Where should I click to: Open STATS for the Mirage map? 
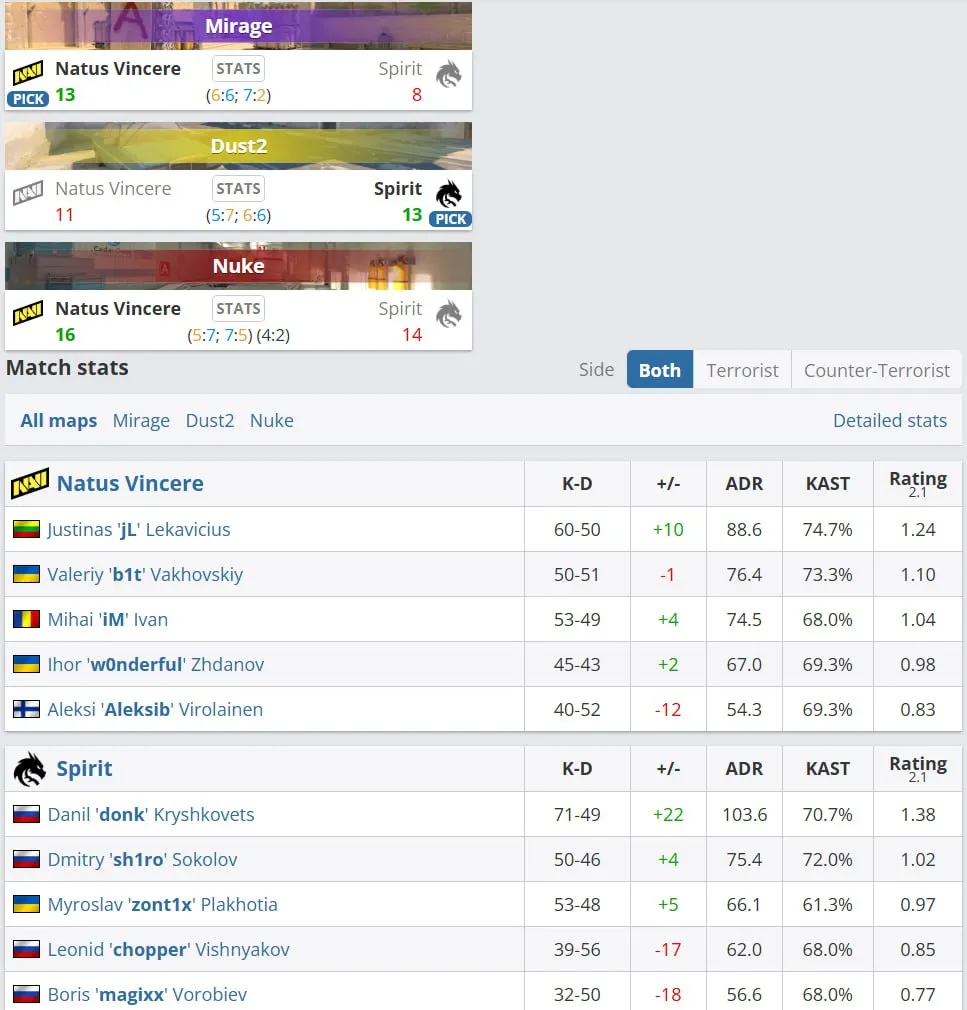[x=238, y=69]
